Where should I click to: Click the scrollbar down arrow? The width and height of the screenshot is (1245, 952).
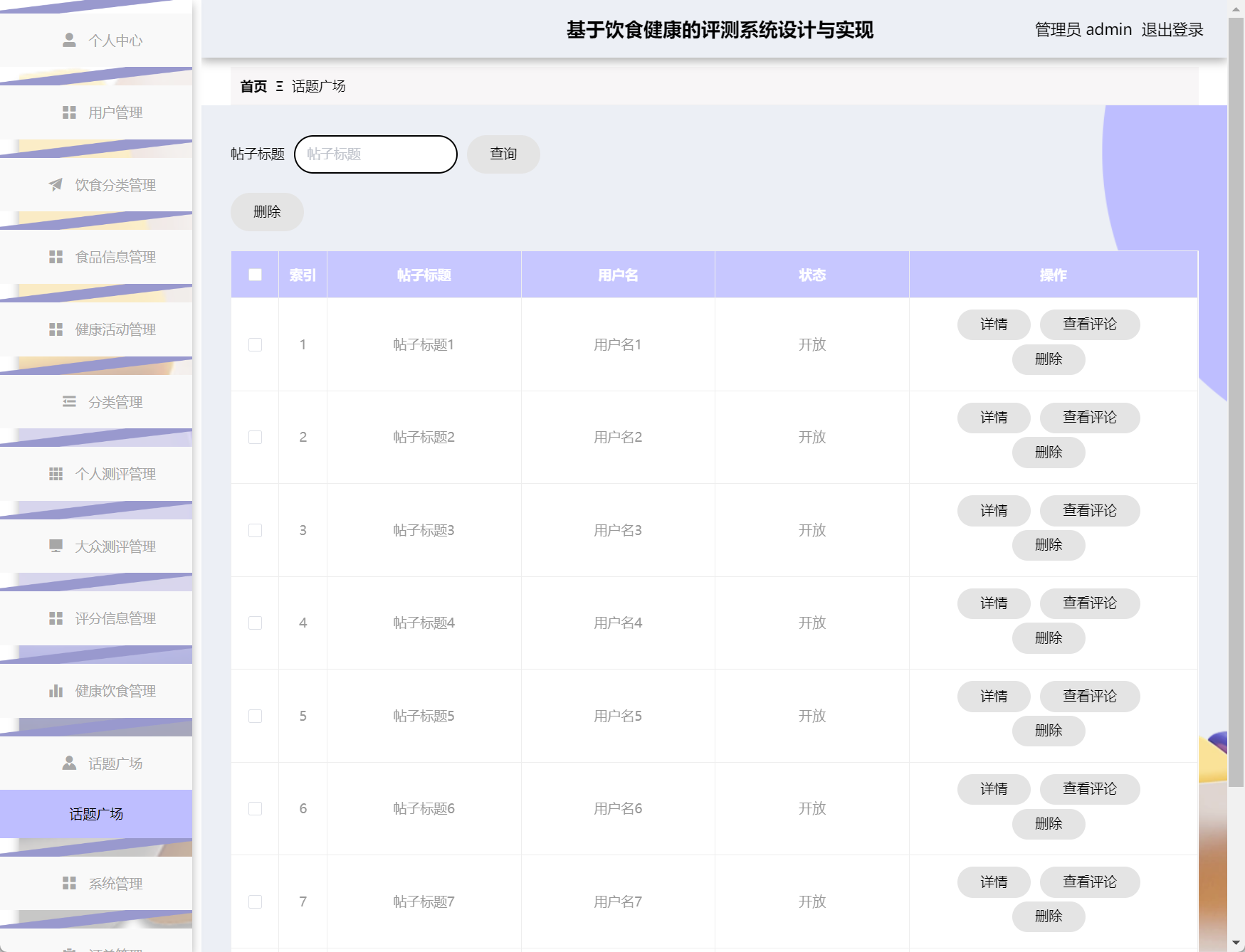[x=1237, y=944]
